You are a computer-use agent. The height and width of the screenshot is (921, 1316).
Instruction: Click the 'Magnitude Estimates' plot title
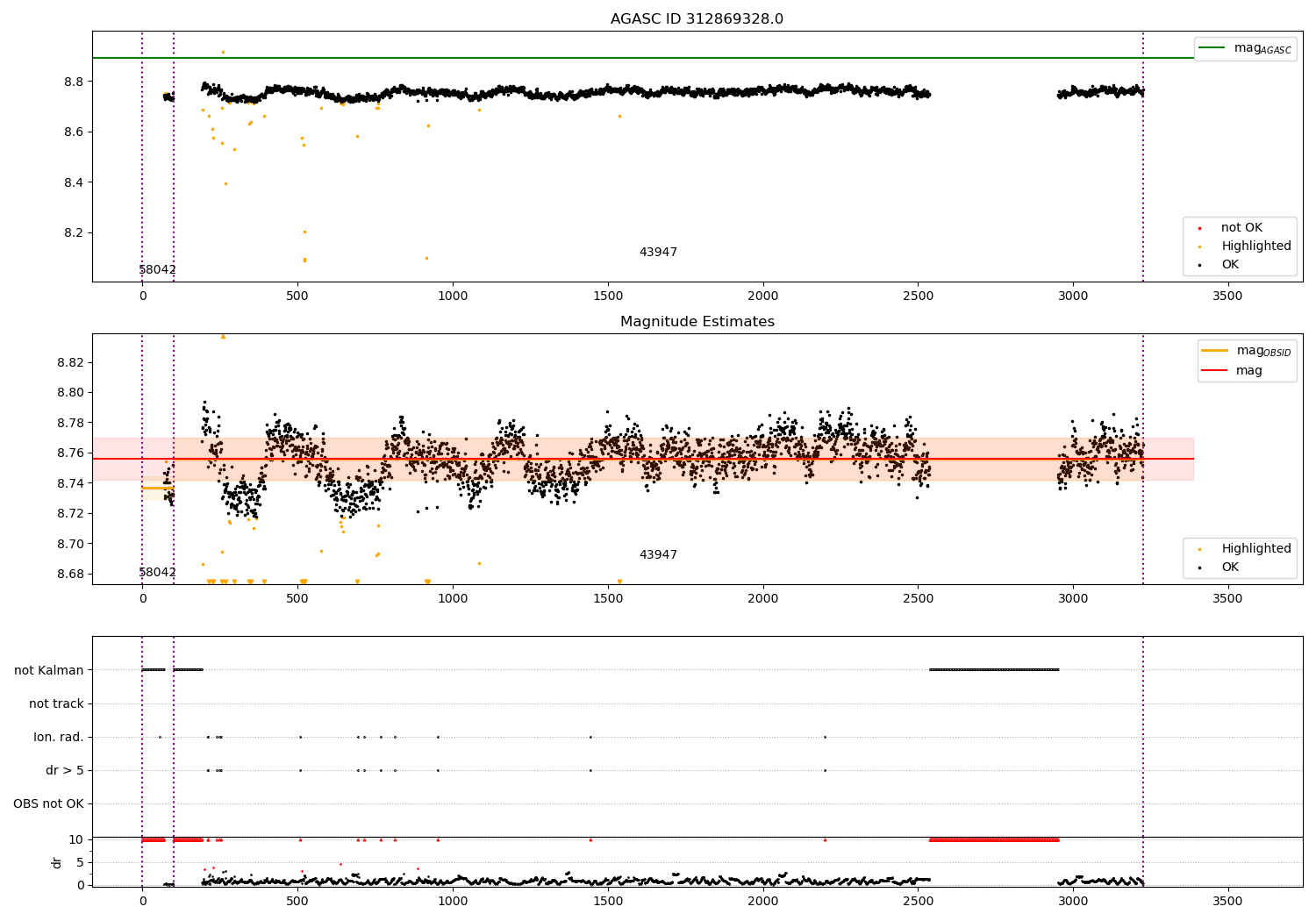point(697,322)
